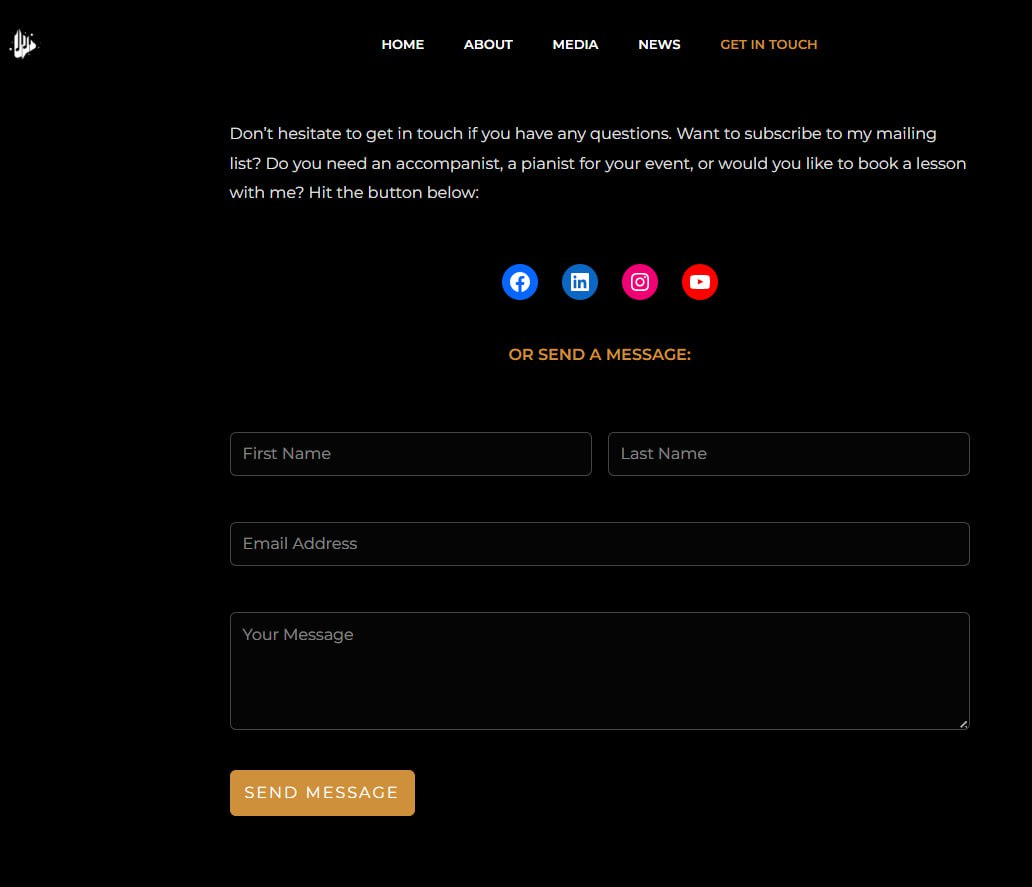Click inside the Your Message textarea

(599, 670)
